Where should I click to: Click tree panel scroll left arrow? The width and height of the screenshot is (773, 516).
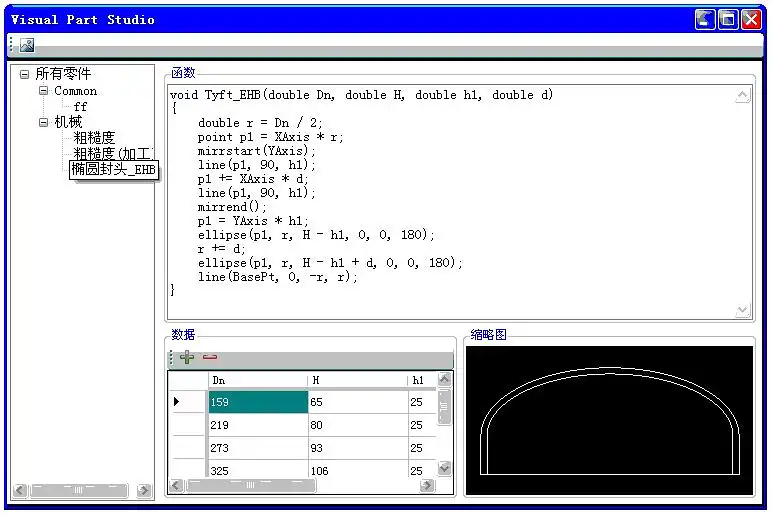click(x=20, y=491)
